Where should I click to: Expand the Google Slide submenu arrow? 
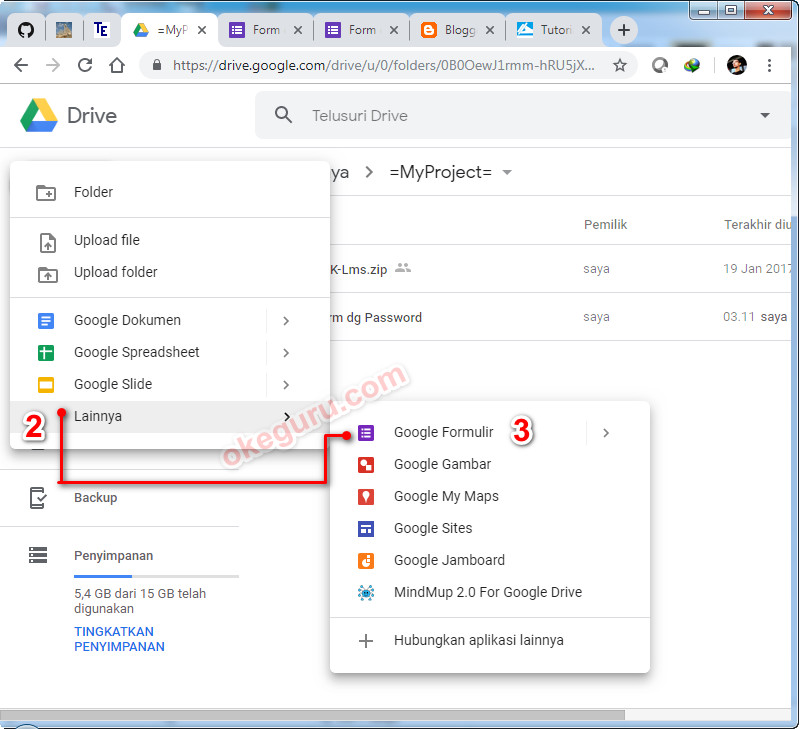286,385
